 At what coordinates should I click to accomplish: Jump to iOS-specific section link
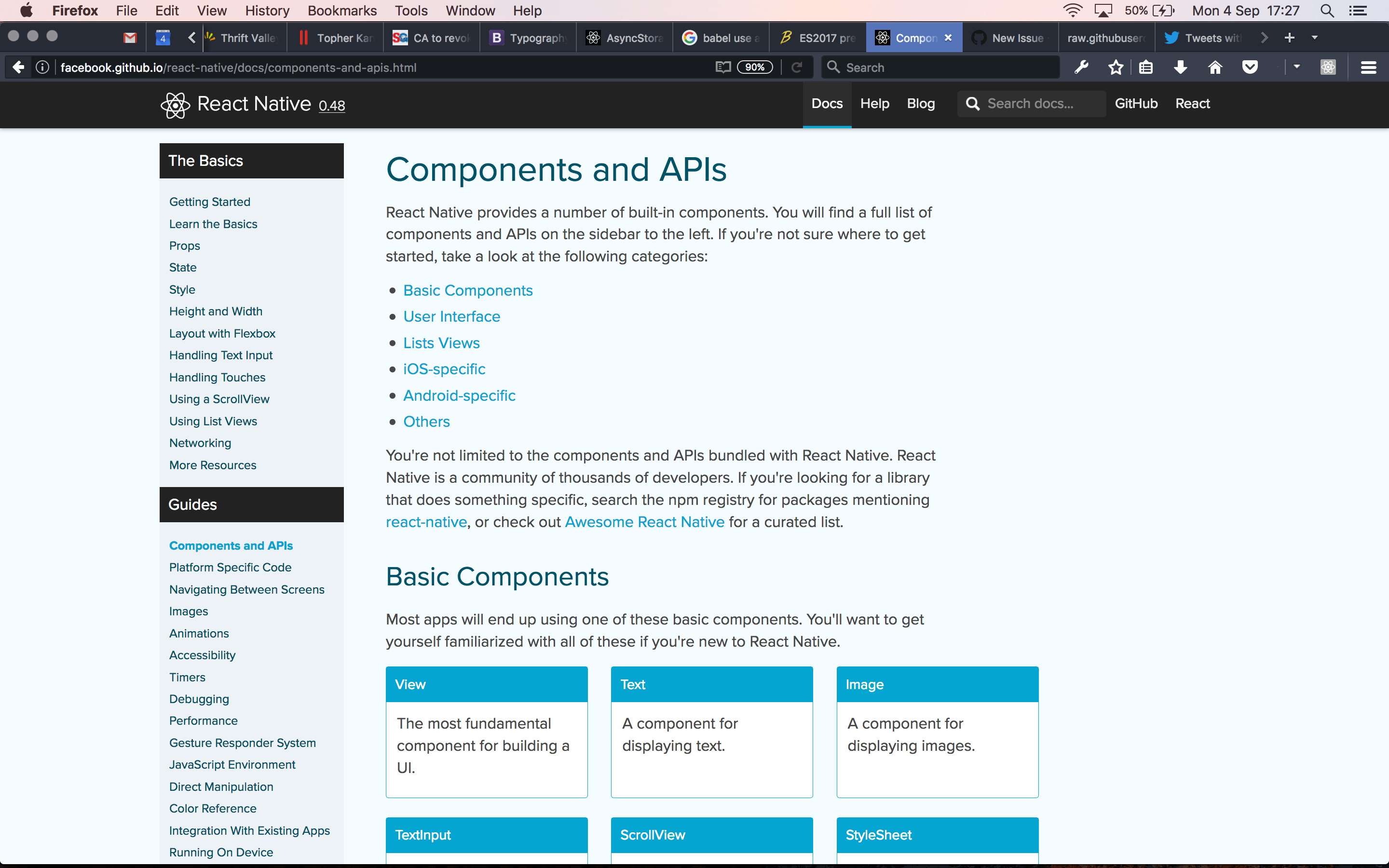click(x=444, y=369)
